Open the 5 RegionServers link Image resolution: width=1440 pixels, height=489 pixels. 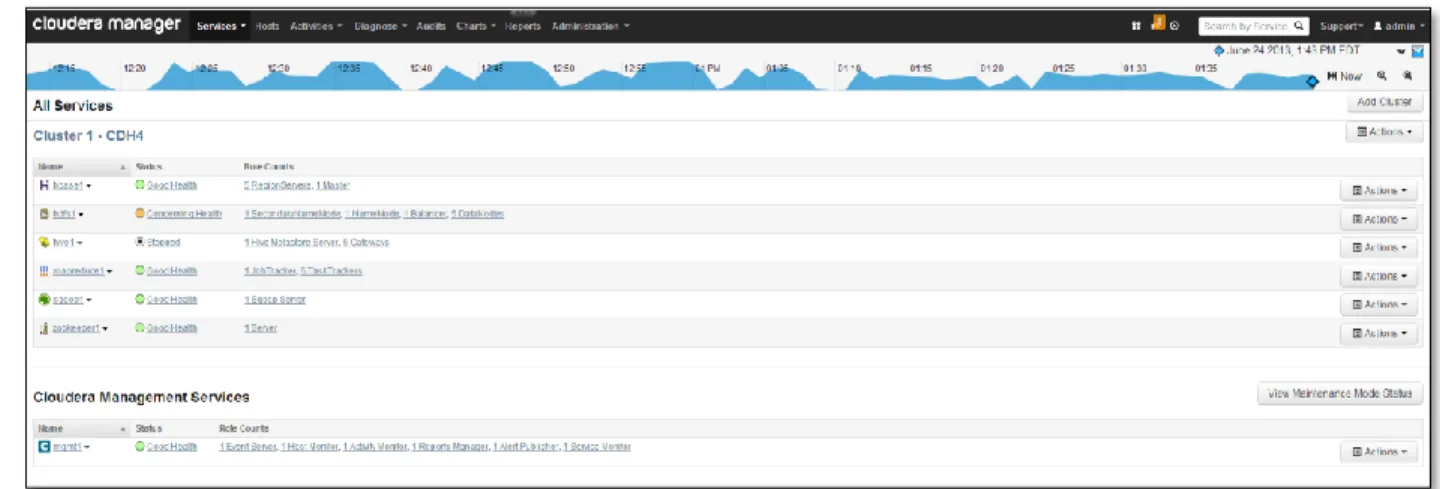pos(277,186)
